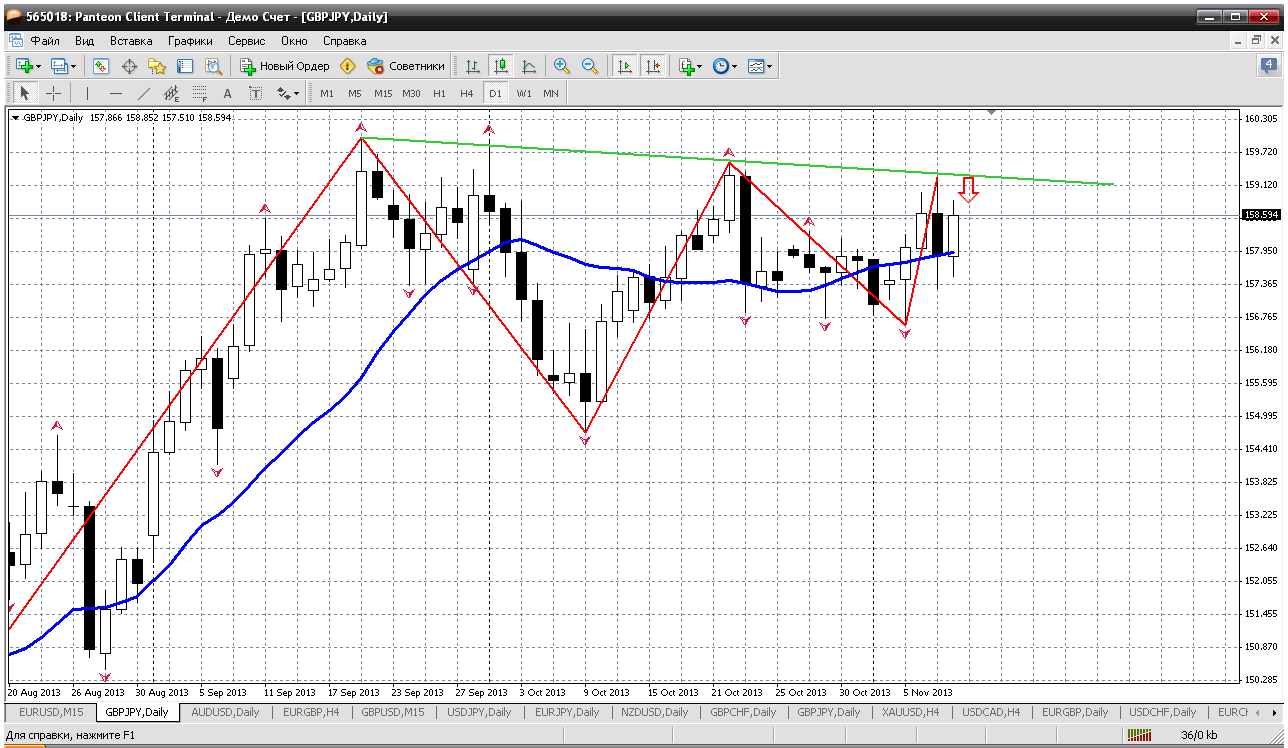Toggle the Navigator folder-star icon

(x=157, y=66)
